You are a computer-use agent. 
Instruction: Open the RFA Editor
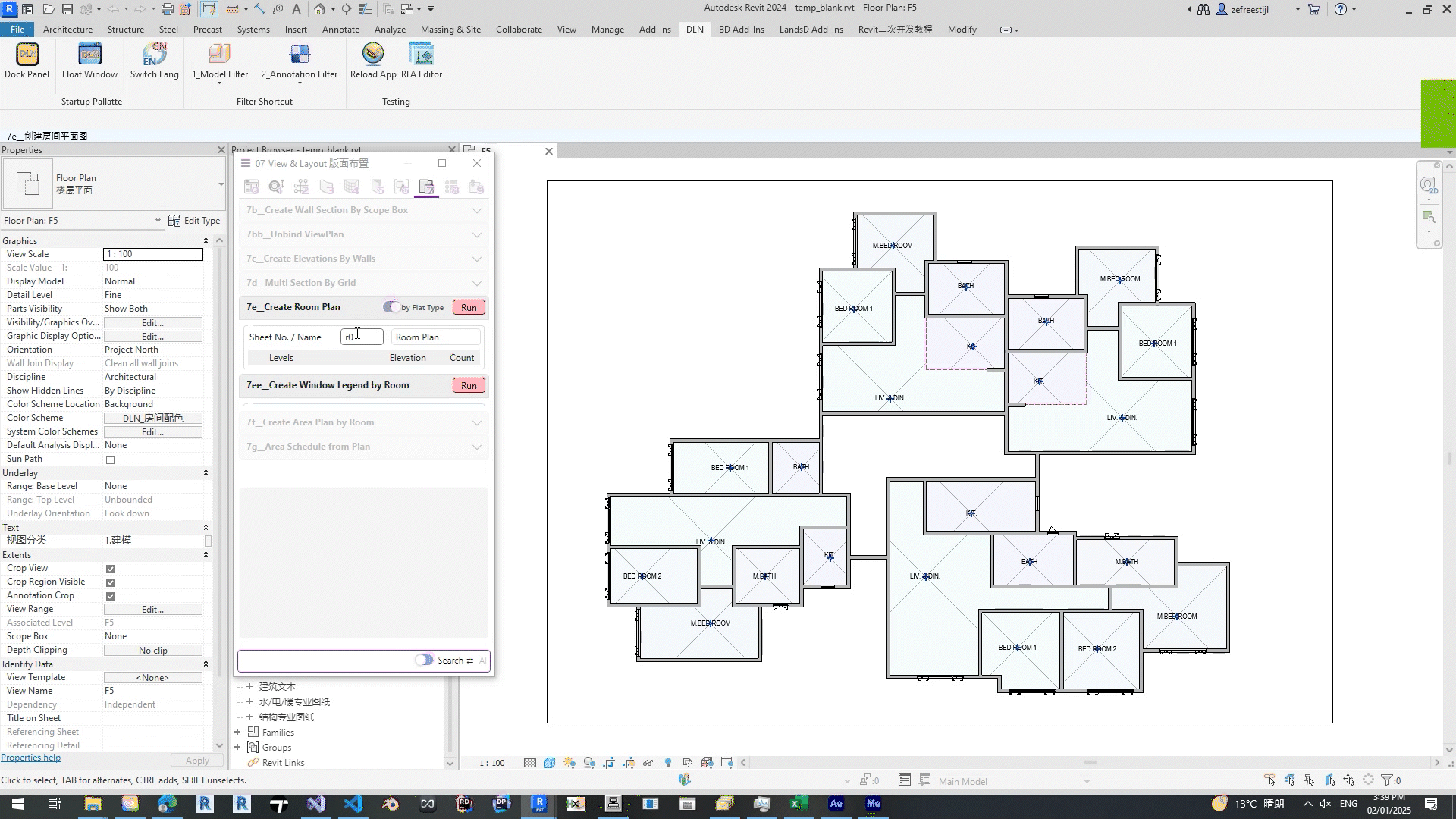point(422,61)
